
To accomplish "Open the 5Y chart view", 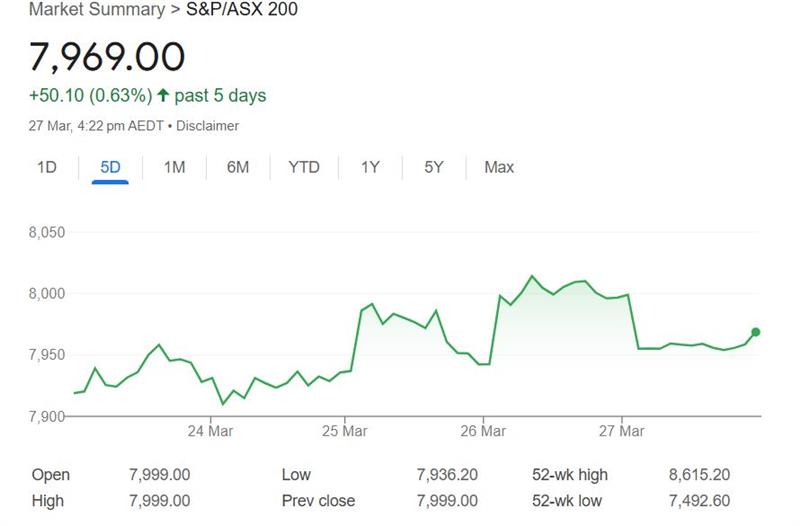I will [434, 167].
